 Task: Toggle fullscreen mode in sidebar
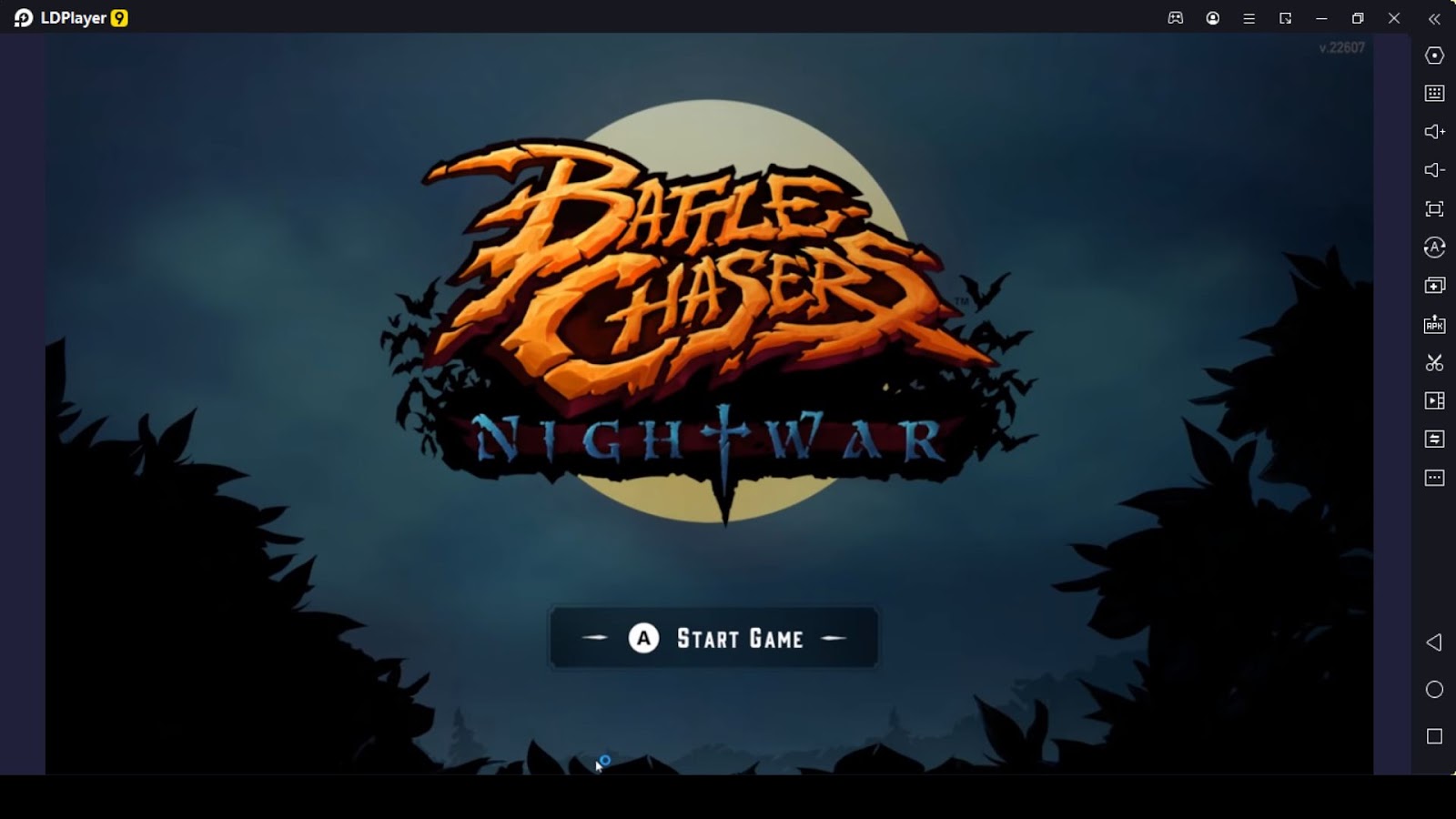(1434, 209)
